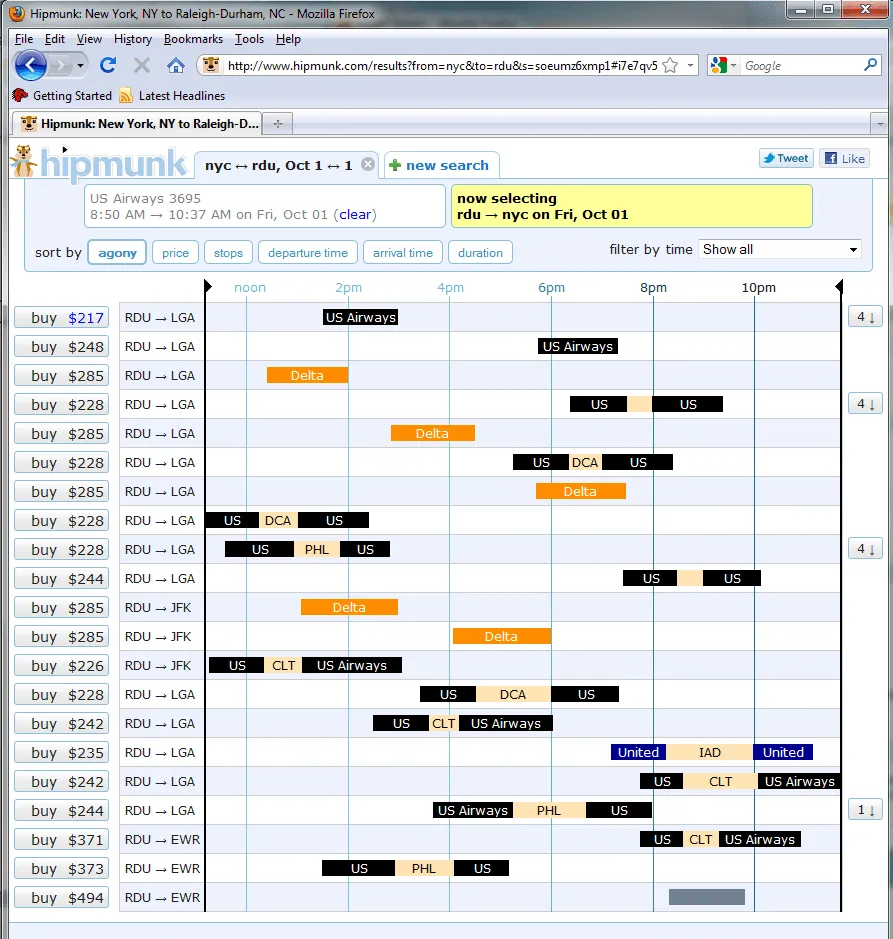Viewport: 893px width, 939px height.
Task: Go to the Home page icon
Action: 175,65
